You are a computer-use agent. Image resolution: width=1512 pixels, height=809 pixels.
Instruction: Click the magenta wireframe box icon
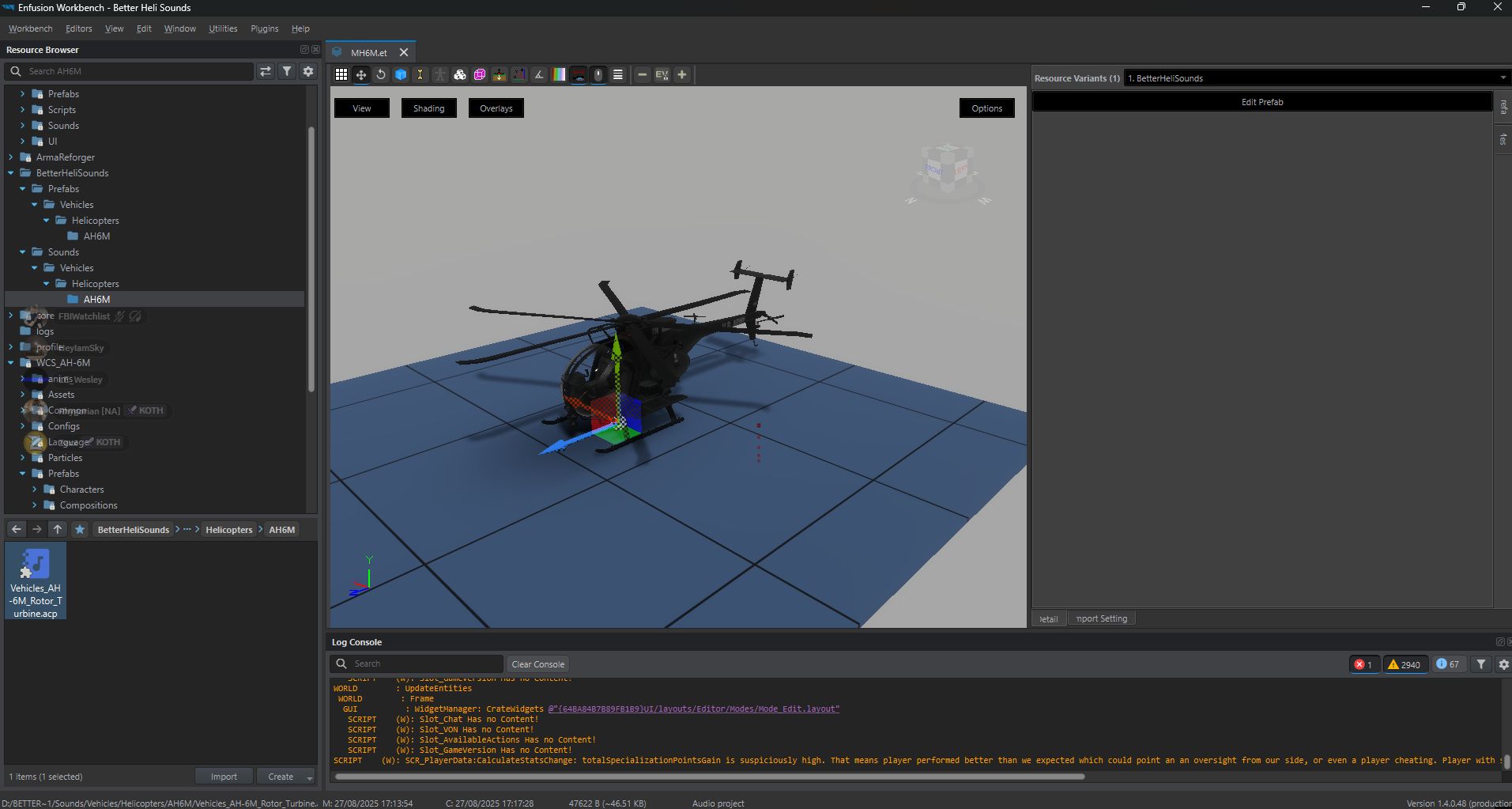click(480, 74)
